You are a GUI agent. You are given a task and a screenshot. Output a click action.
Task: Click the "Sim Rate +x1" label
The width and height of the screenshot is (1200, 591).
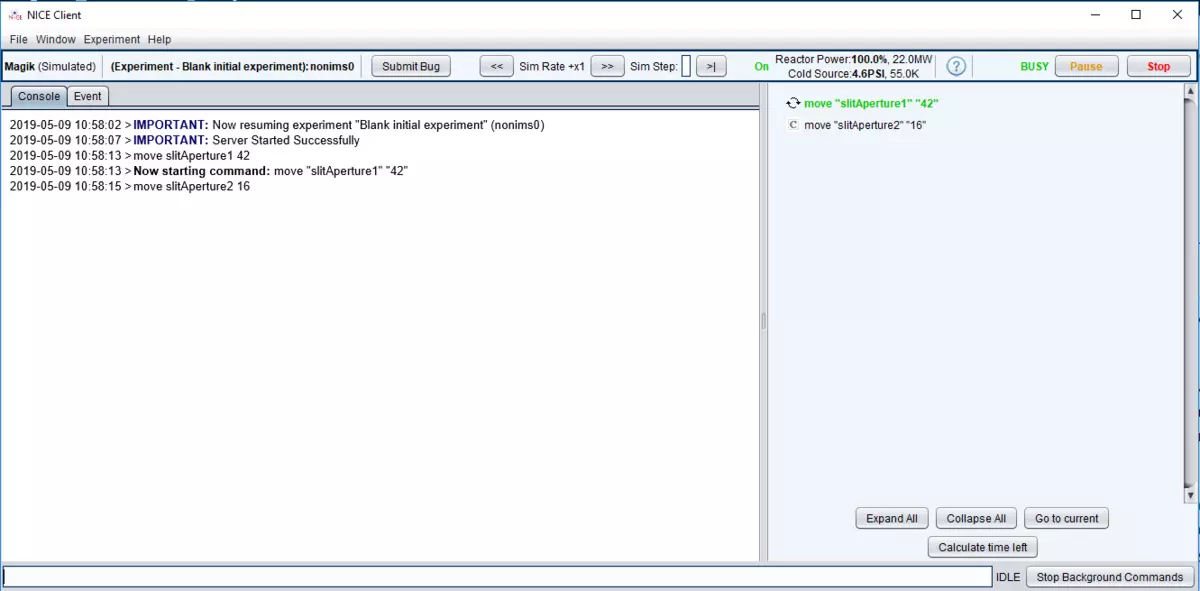coord(552,67)
